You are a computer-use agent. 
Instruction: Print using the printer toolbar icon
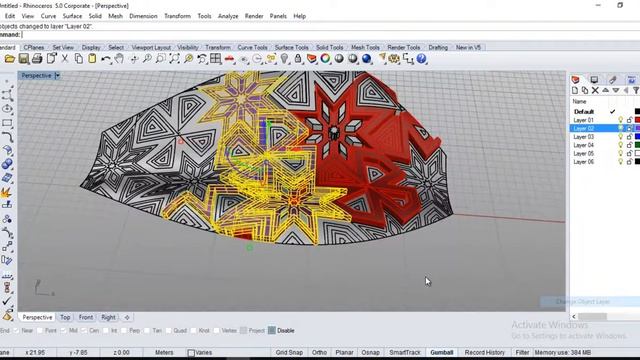point(37,59)
